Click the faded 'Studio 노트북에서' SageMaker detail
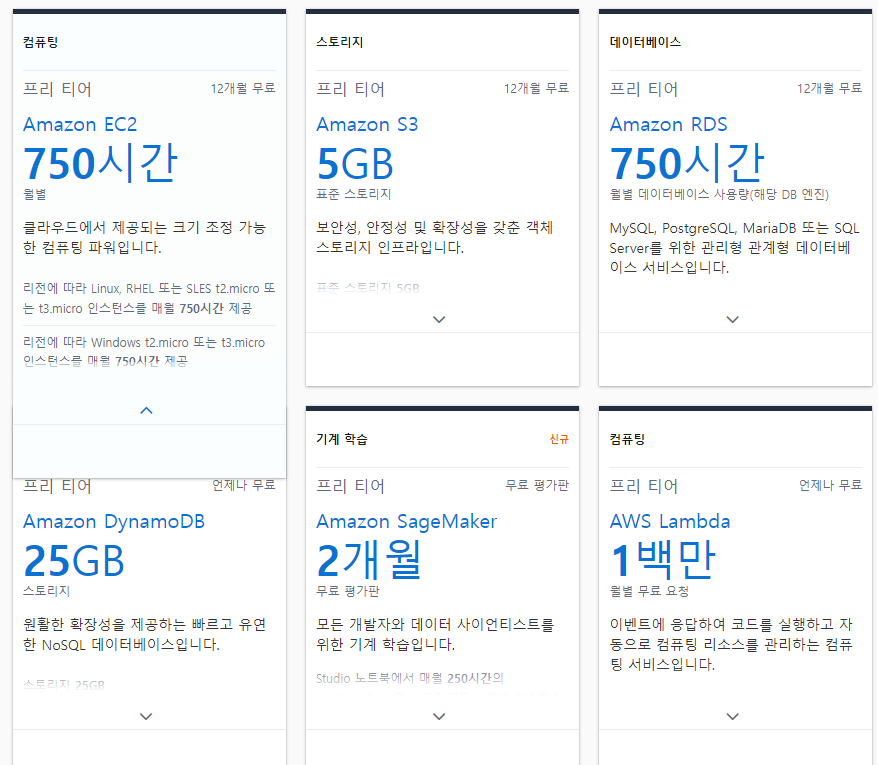Image resolution: width=878 pixels, height=765 pixels. point(410,679)
